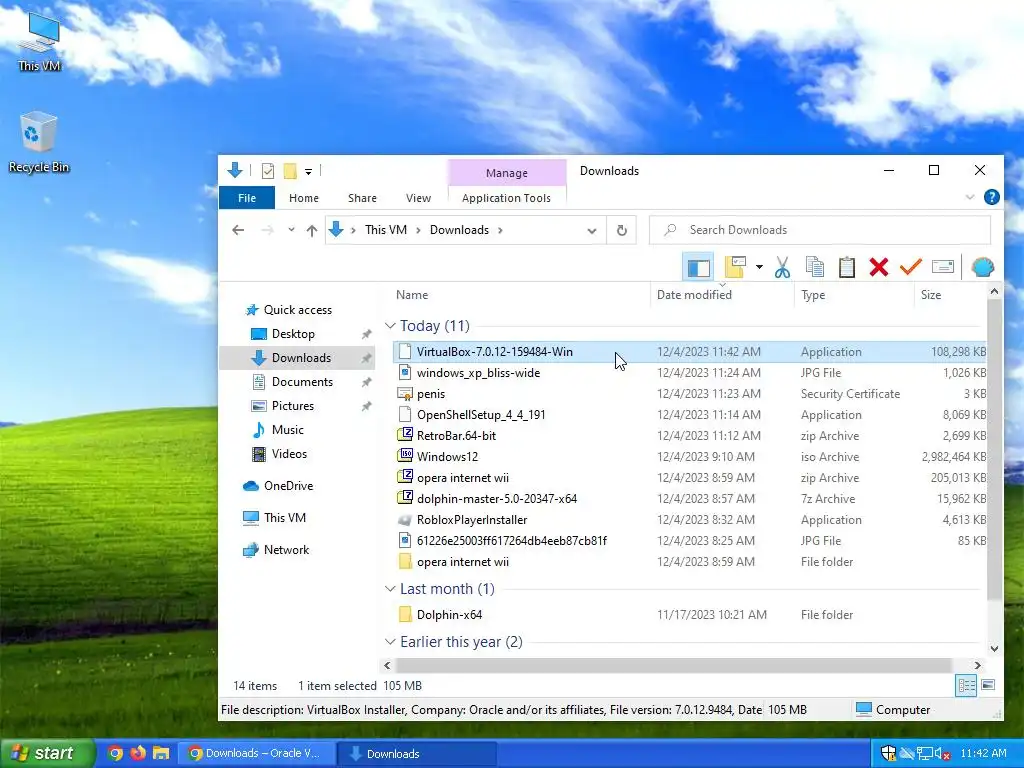Click the Refresh button in address bar
This screenshot has width=1024, height=768.
[x=622, y=230]
